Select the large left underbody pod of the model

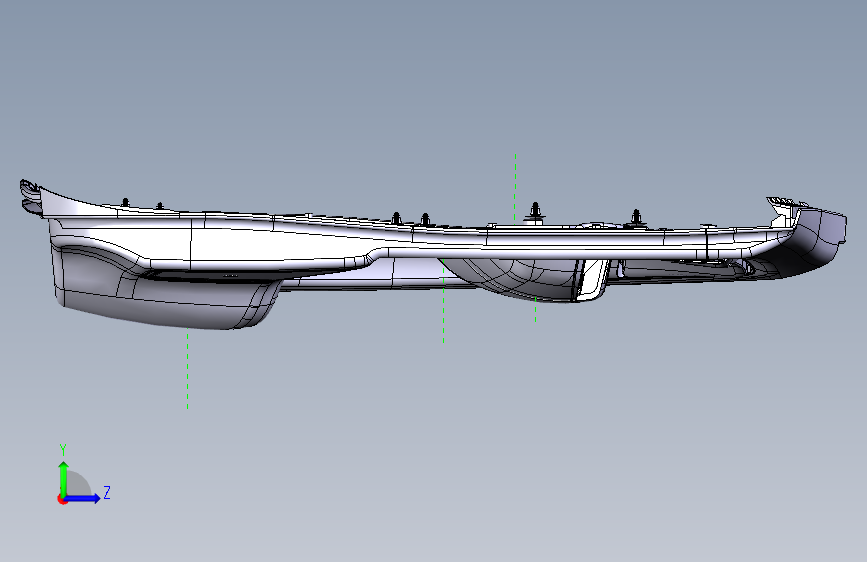[x=166, y=301]
